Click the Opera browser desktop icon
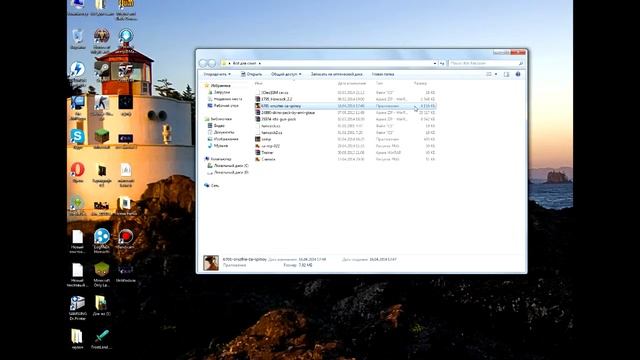 (x=77, y=171)
